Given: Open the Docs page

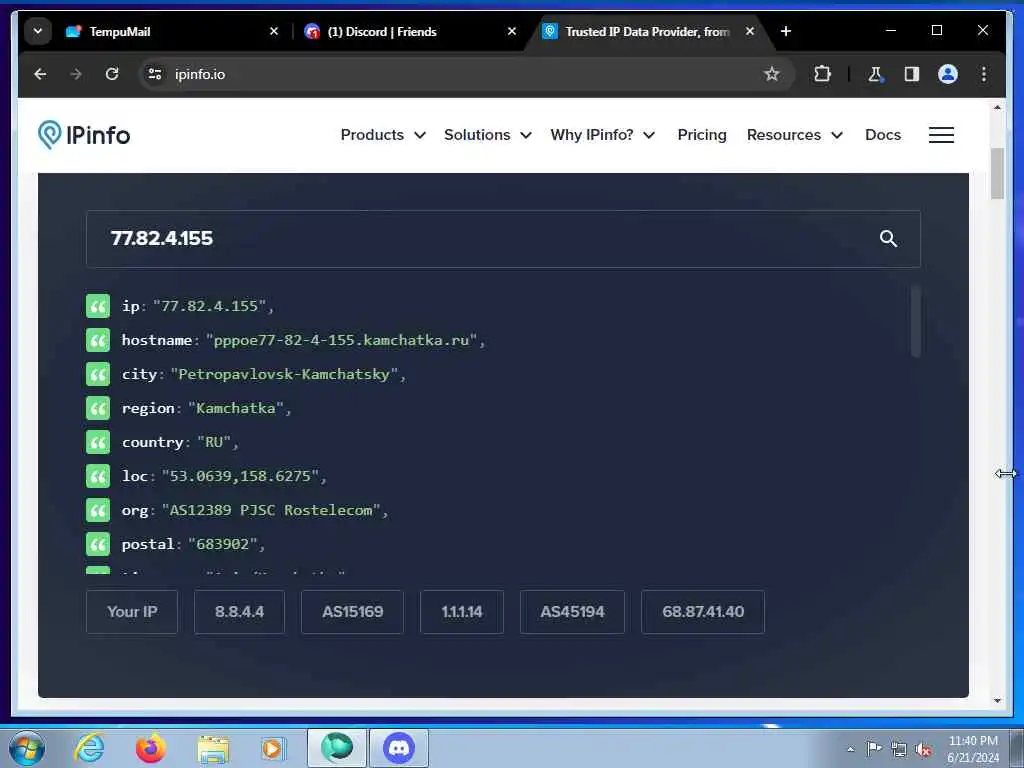Looking at the screenshot, I should (882, 135).
